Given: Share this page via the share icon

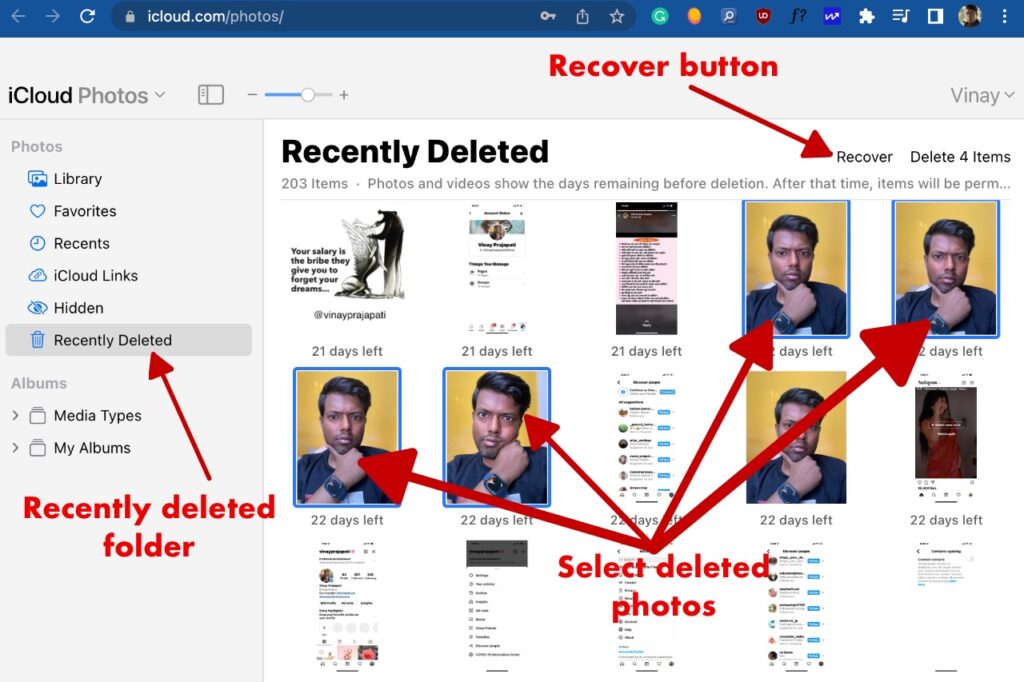Looking at the screenshot, I should pyautogui.click(x=583, y=16).
